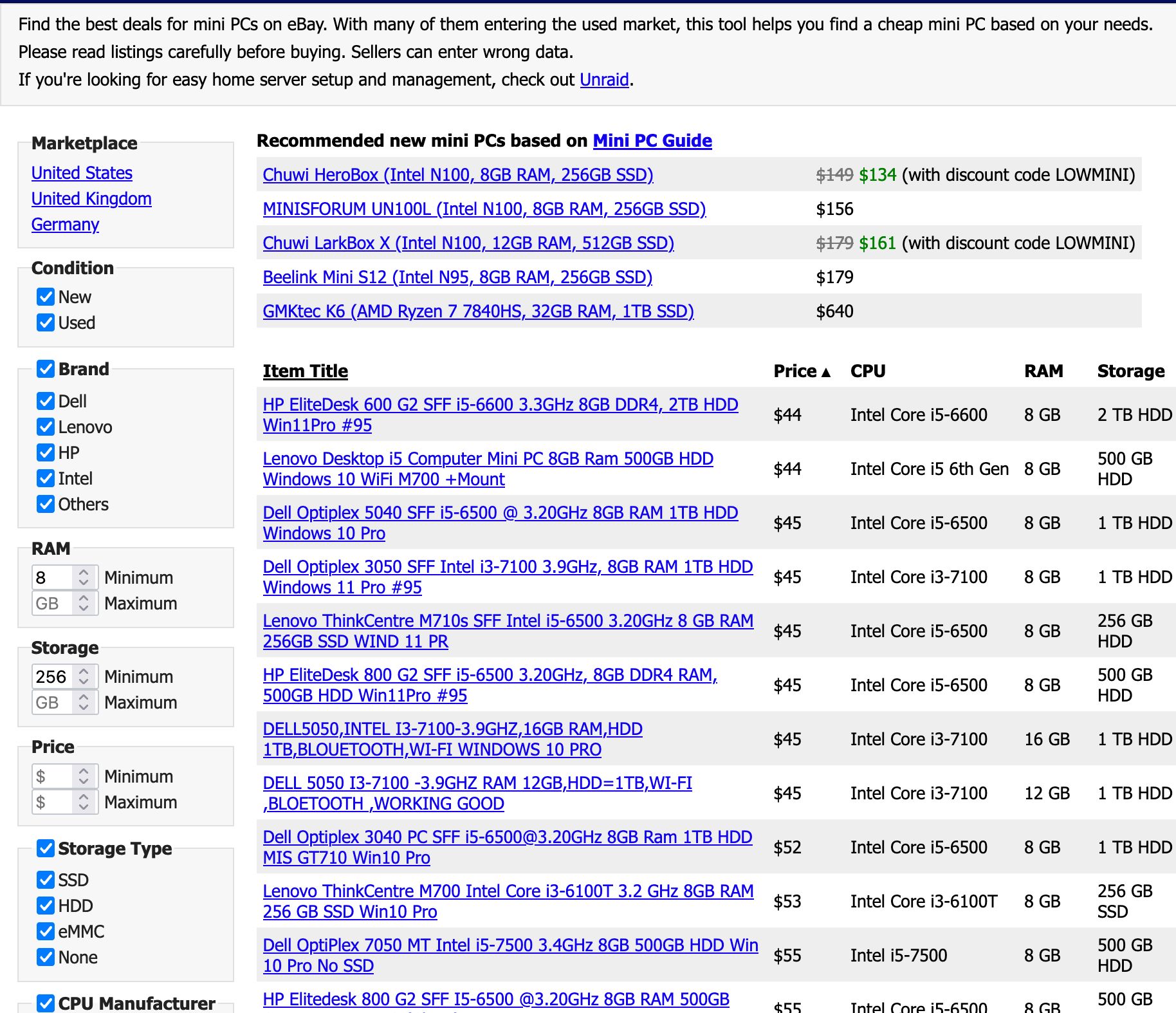Uncheck the Brand group checkbox
The image size is (1176, 1013).
[46, 369]
